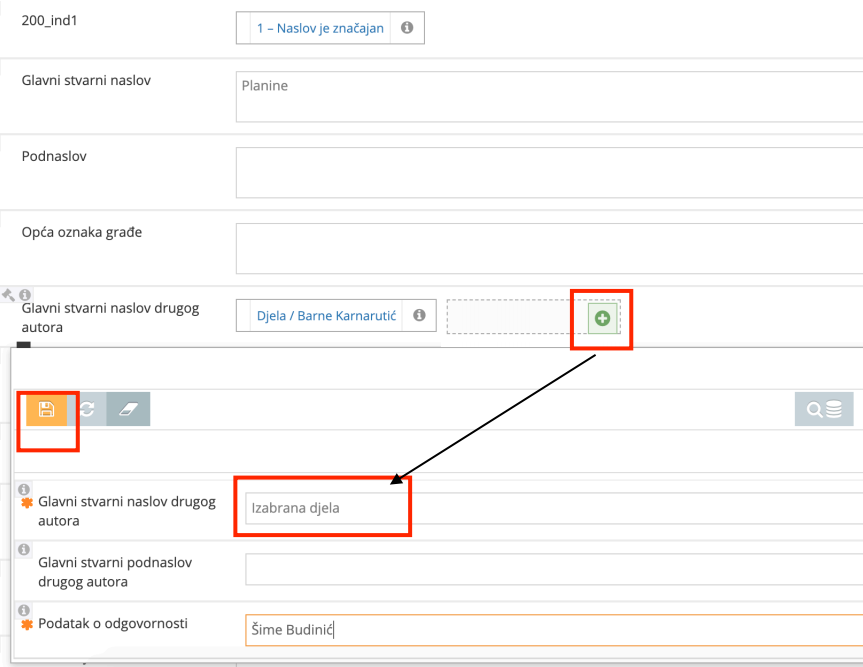Click the eraser clear icon
Screen dimensions: 863x667
(x=128, y=409)
